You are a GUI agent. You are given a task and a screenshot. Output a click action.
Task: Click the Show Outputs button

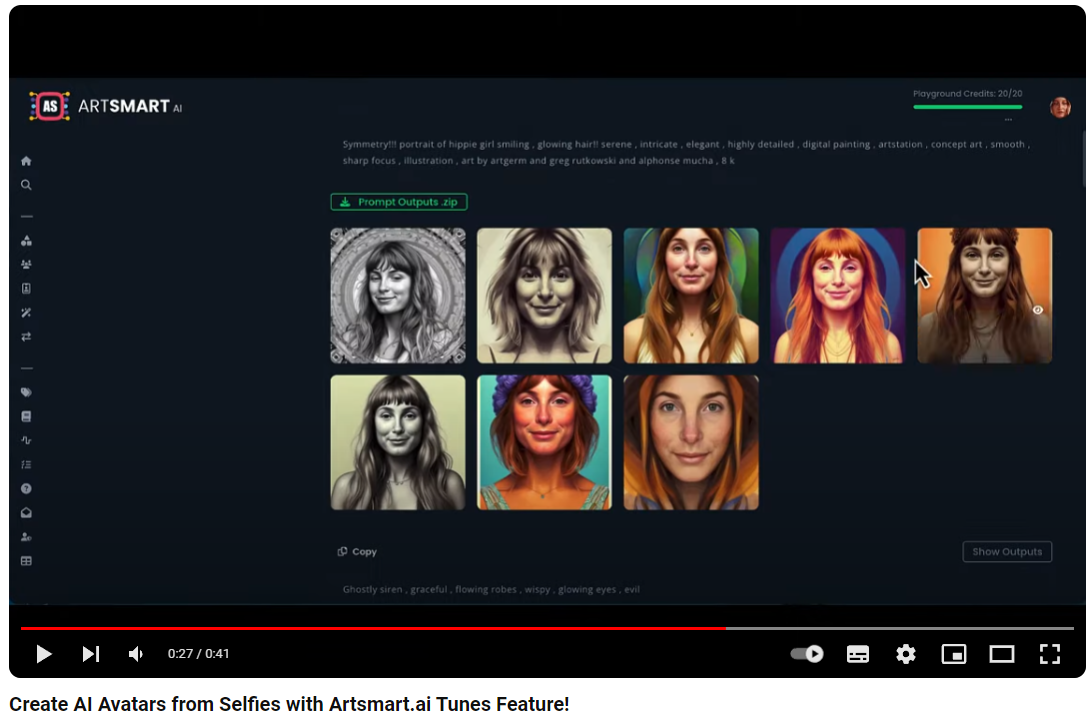pyautogui.click(x=1007, y=551)
